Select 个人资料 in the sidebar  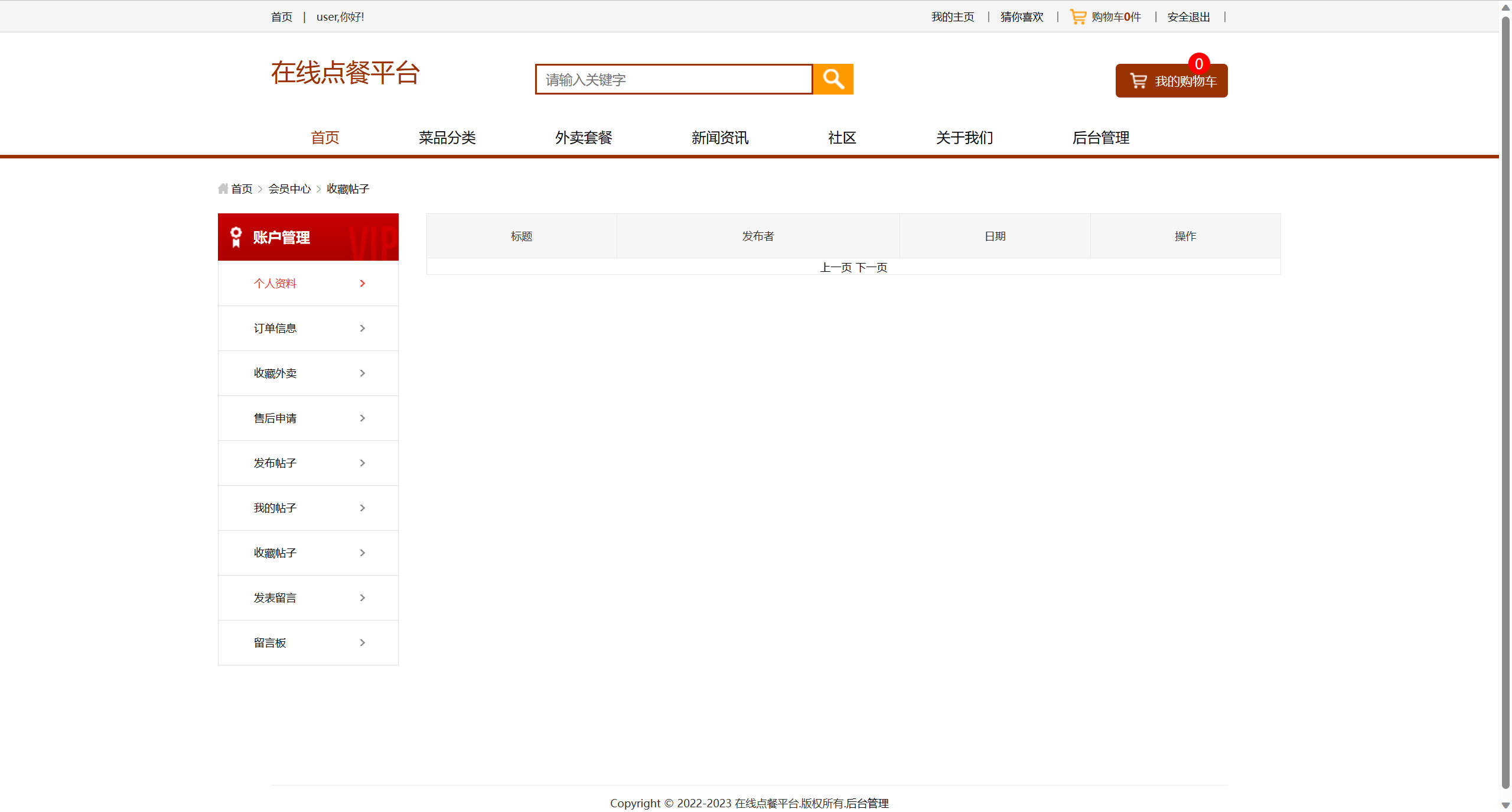(x=275, y=283)
